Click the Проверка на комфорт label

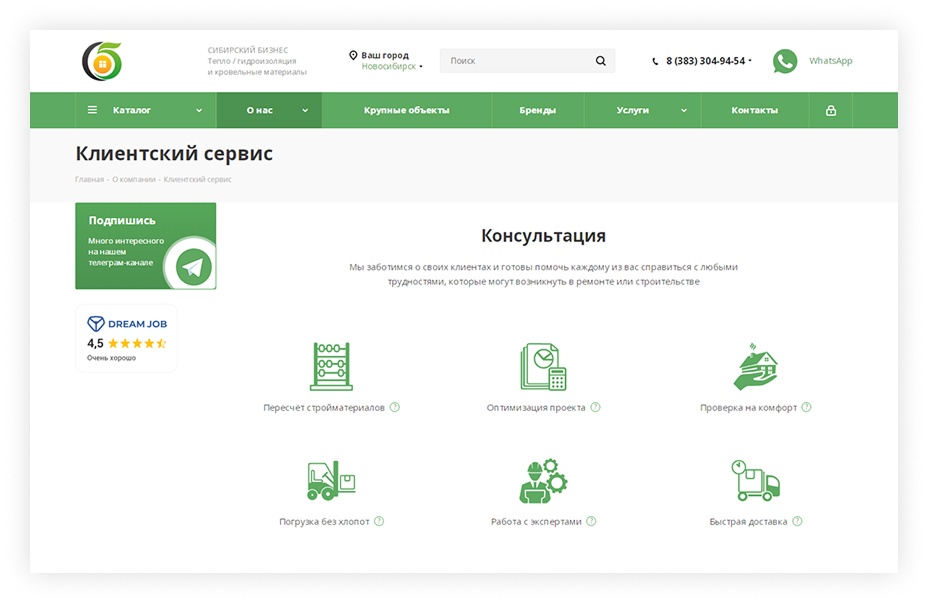748,408
